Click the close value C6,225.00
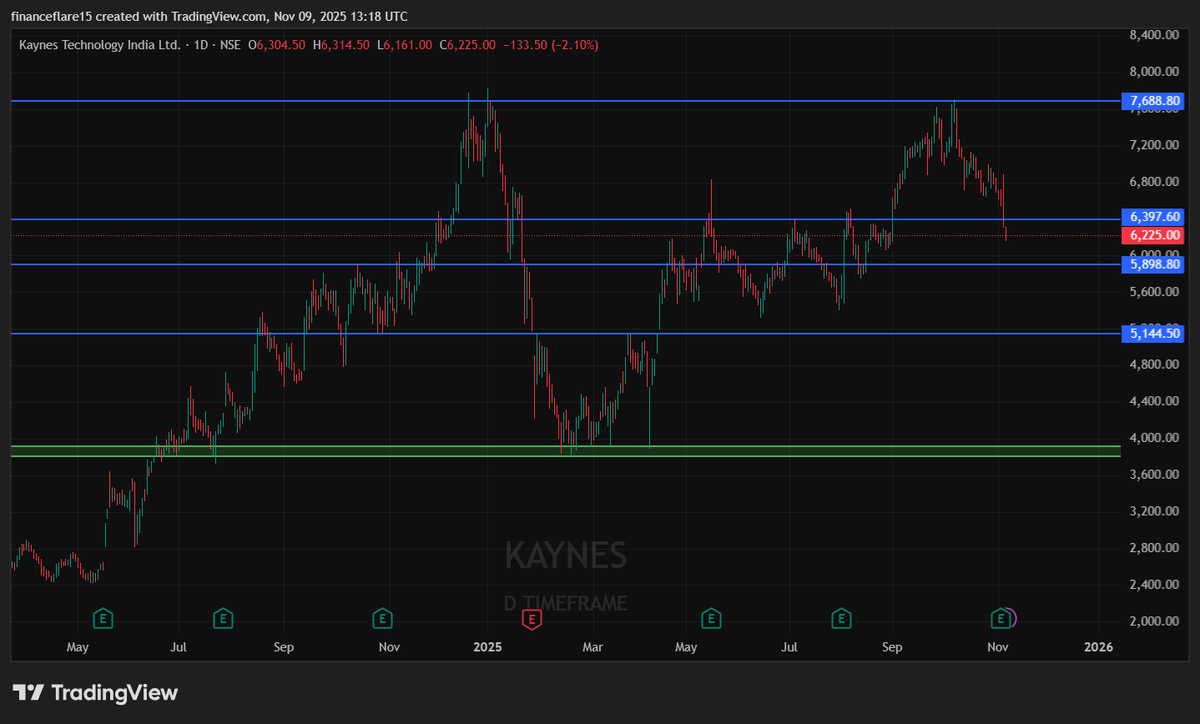Screen dimensions: 1200x724 point(468,45)
